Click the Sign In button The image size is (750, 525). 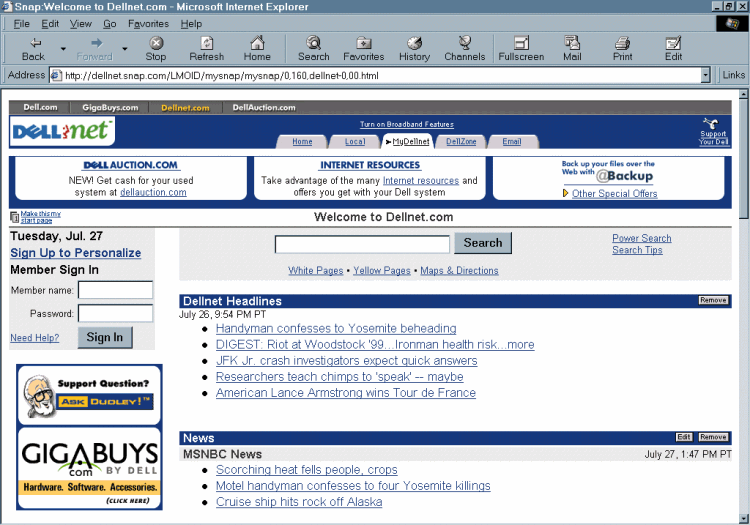104,337
